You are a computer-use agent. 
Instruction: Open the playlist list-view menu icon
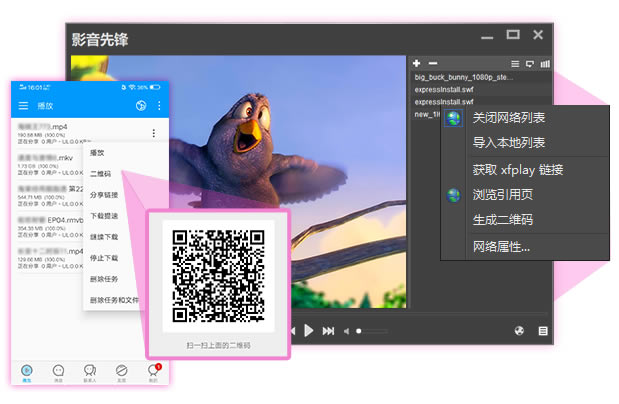515,63
